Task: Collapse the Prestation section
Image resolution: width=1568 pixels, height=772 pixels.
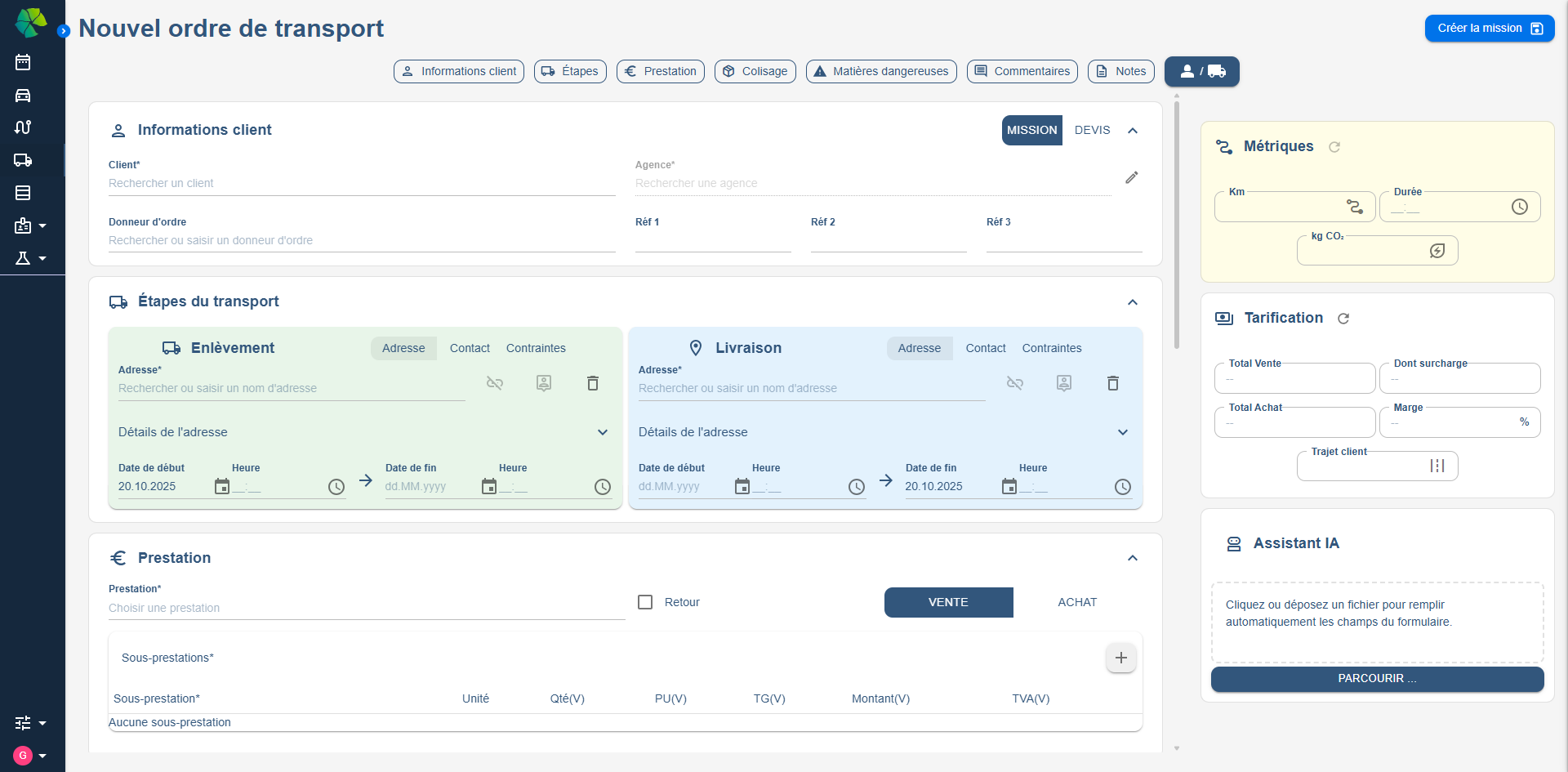Action: [x=1132, y=558]
